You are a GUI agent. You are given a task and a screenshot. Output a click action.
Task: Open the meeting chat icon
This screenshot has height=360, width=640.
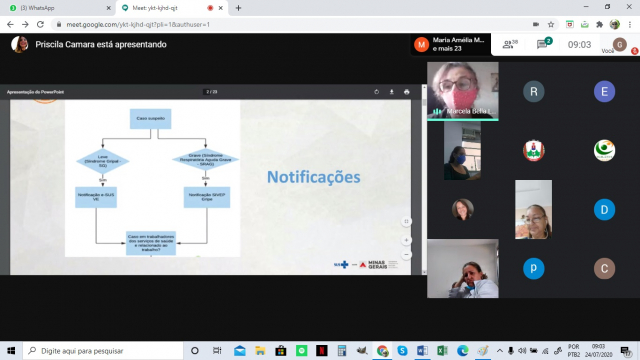click(544, 43)
